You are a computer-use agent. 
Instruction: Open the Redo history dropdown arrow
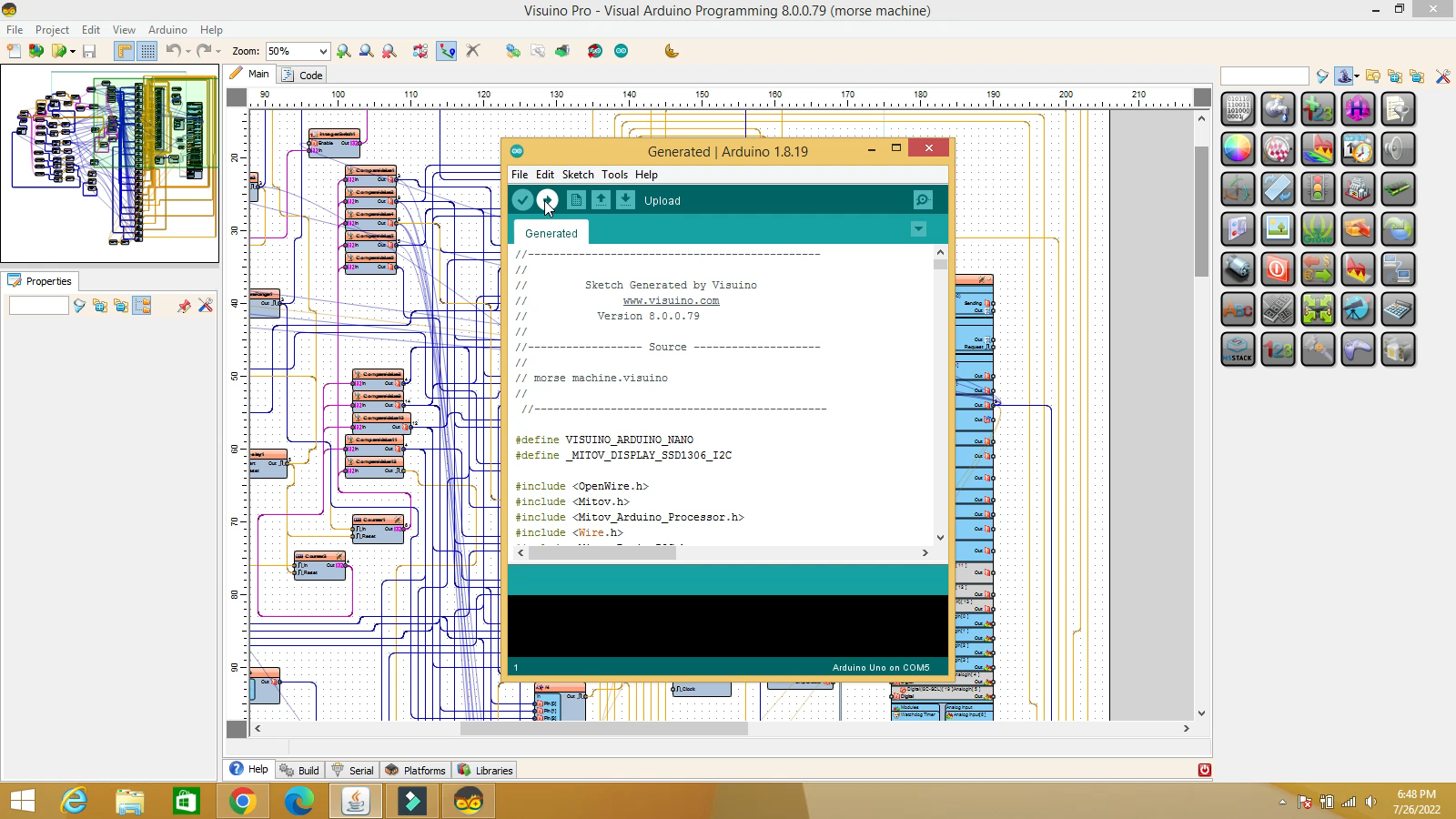(x=218, y=51)
